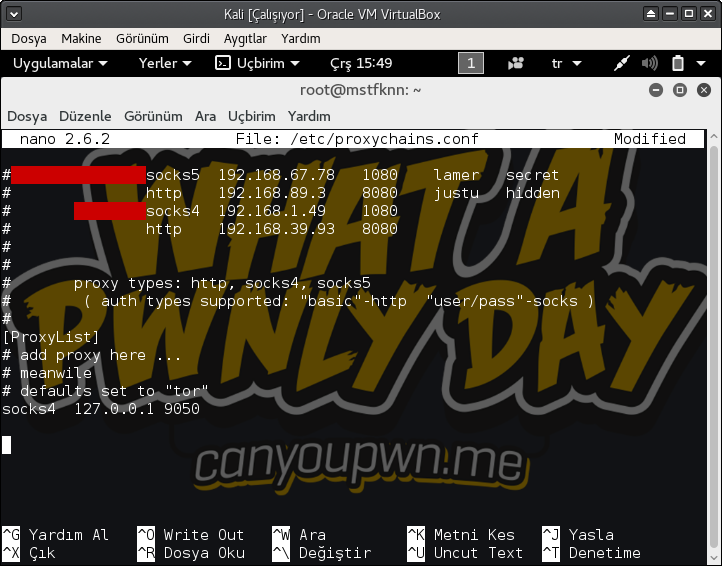Open the VirtualBox Aygıtlar menu

point(244,38)
